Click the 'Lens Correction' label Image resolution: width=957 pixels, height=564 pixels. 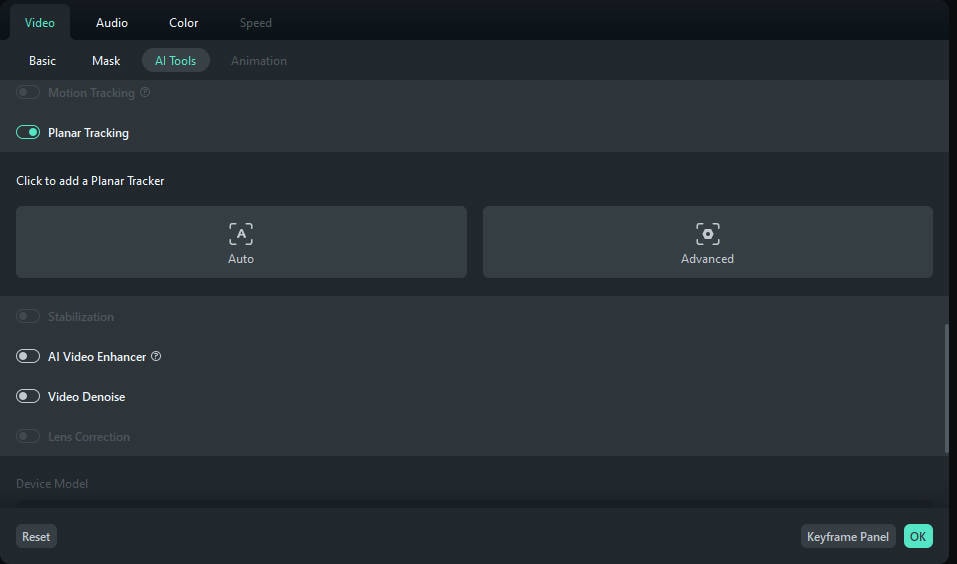(89, 436)
